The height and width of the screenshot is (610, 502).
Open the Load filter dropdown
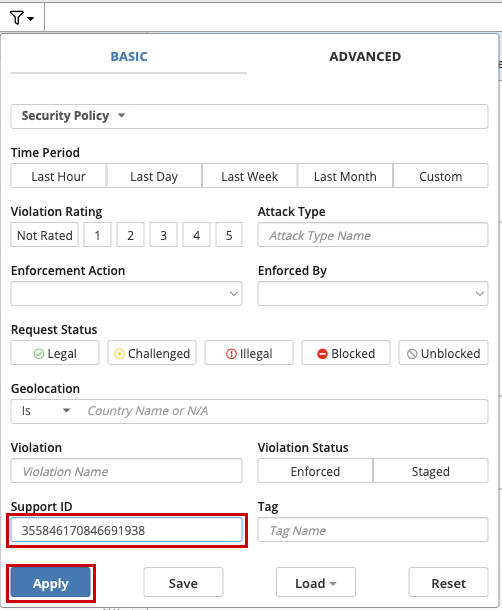[x=316, y=583]
